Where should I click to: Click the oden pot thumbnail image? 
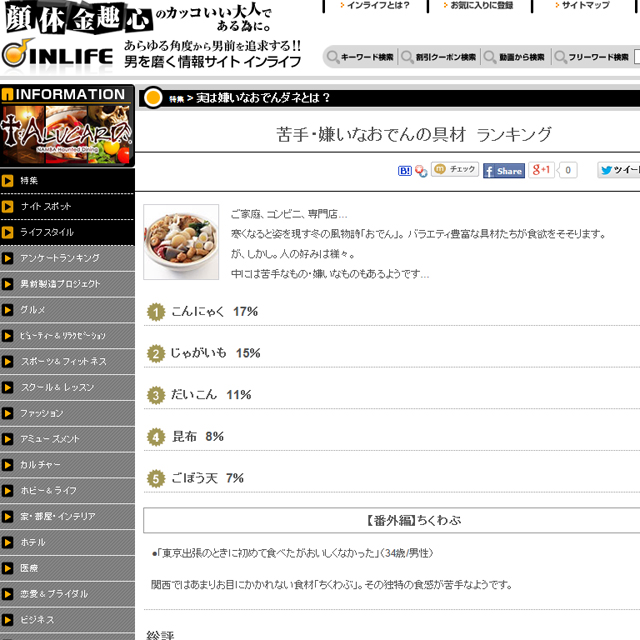pyautogui.click(x=181, y=242)
